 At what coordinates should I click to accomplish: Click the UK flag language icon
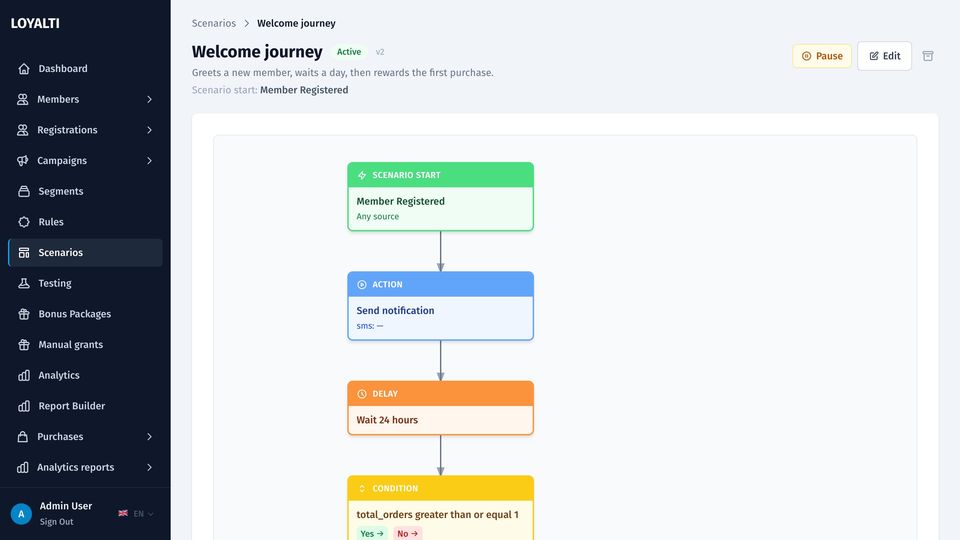[x=123, y=513]
